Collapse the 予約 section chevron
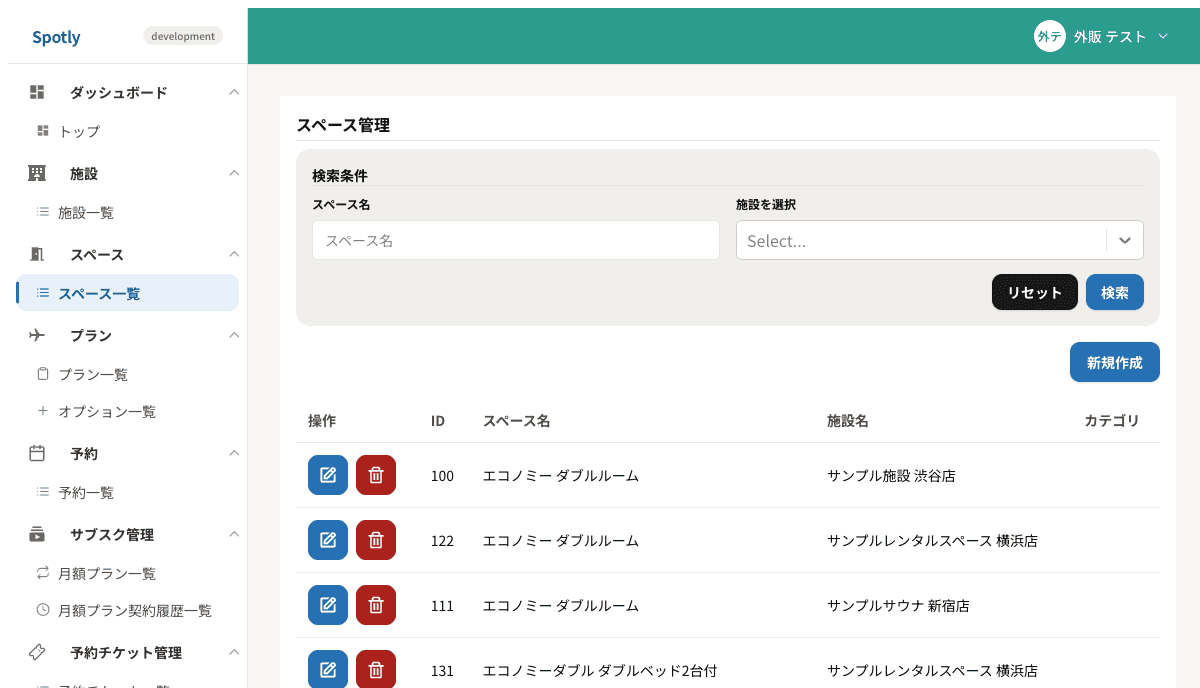This screenshot has width=1200, height=688. (234, 453)
